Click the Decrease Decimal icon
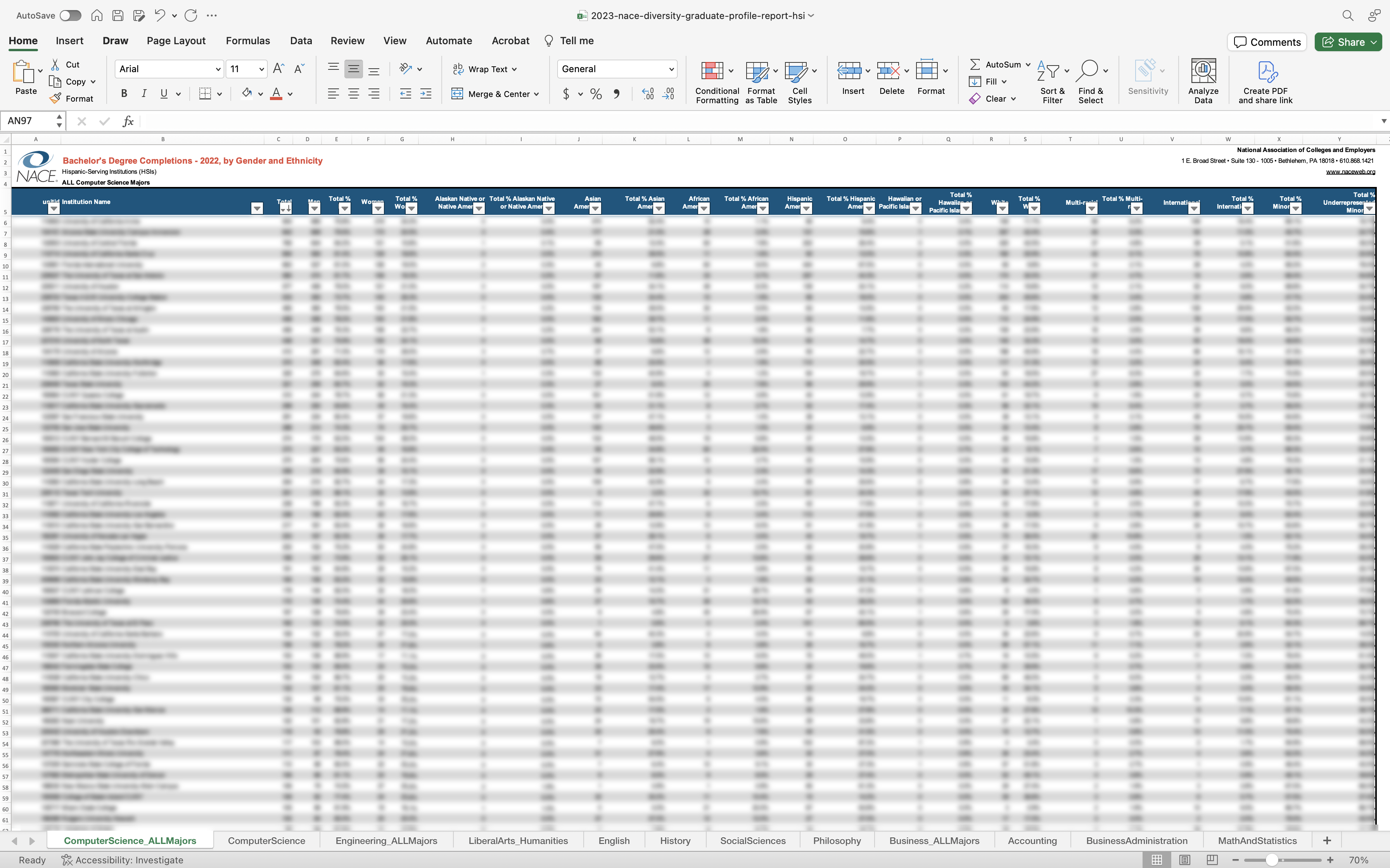Image resolution: width=1390 pixels, height=868 pixels. (x=668, y=93)
